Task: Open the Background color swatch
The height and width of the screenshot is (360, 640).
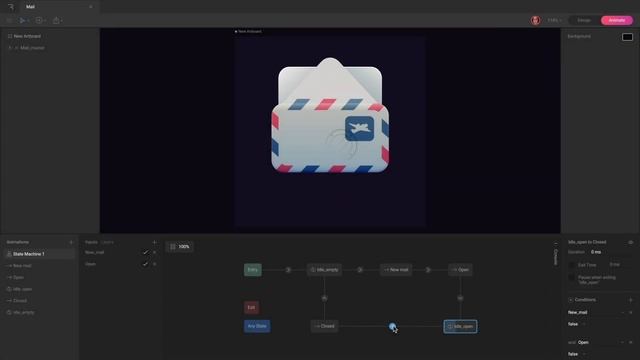Action: click(x=627, y=37)
